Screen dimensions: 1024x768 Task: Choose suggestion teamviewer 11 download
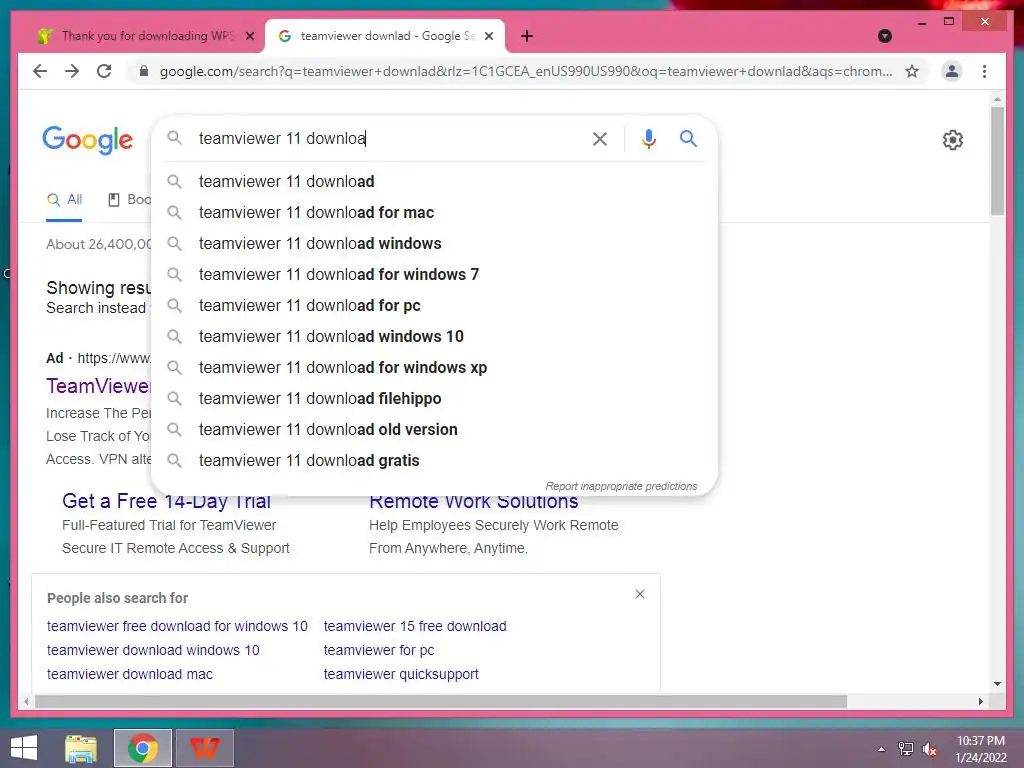[x=434, y=182]
